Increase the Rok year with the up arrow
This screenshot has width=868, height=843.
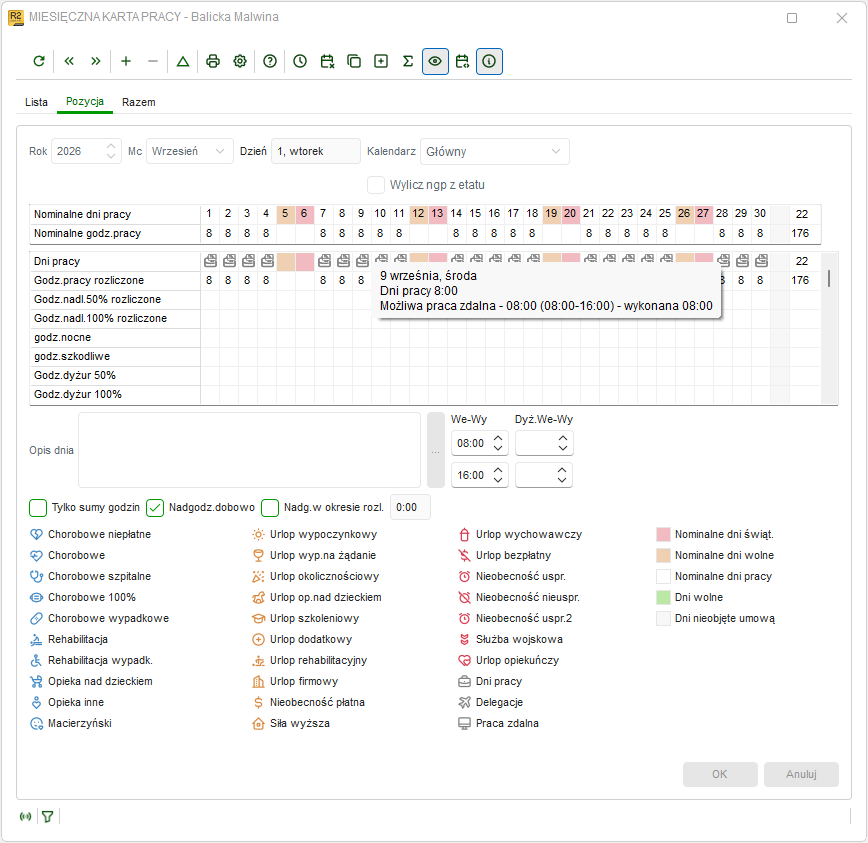pos(111,146)
